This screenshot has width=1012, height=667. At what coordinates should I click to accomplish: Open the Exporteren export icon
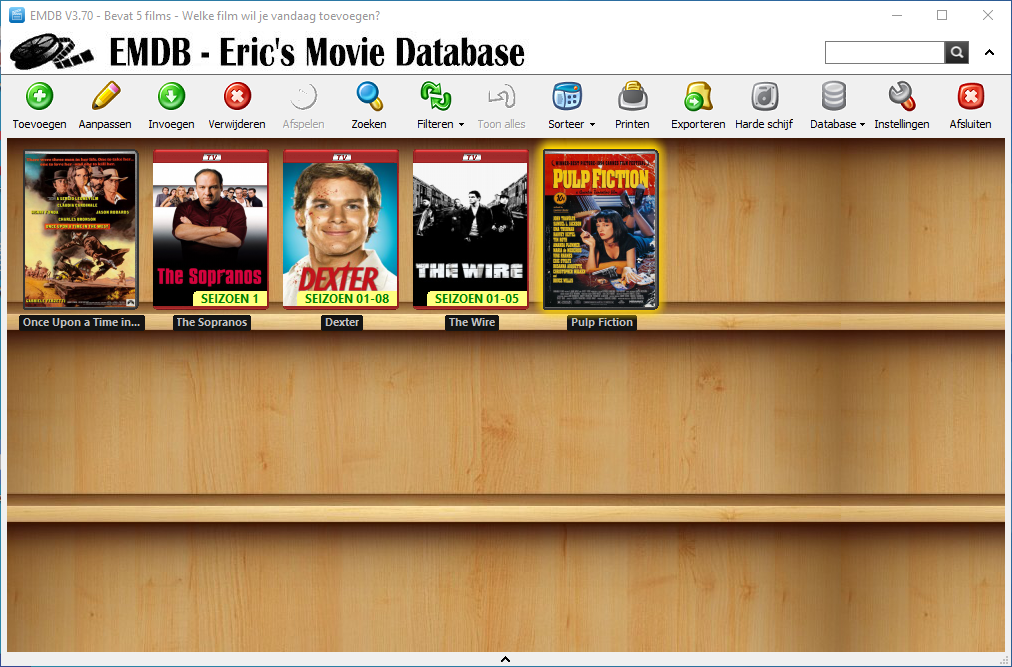pos(698,97)
